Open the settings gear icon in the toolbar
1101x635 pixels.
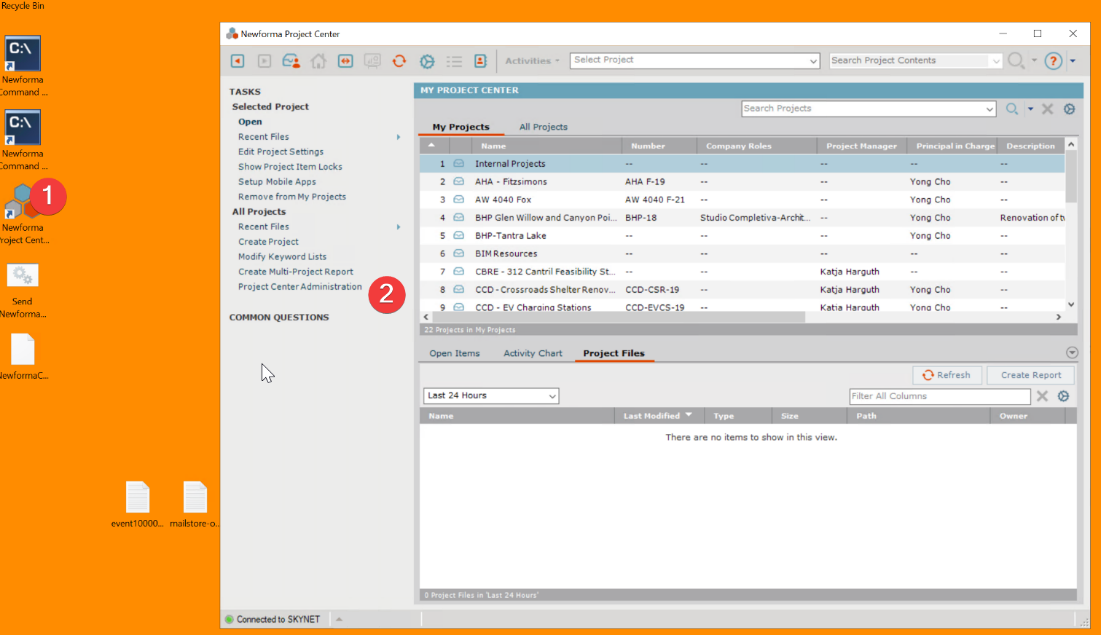pyautogui.click(x=426, y=61)
